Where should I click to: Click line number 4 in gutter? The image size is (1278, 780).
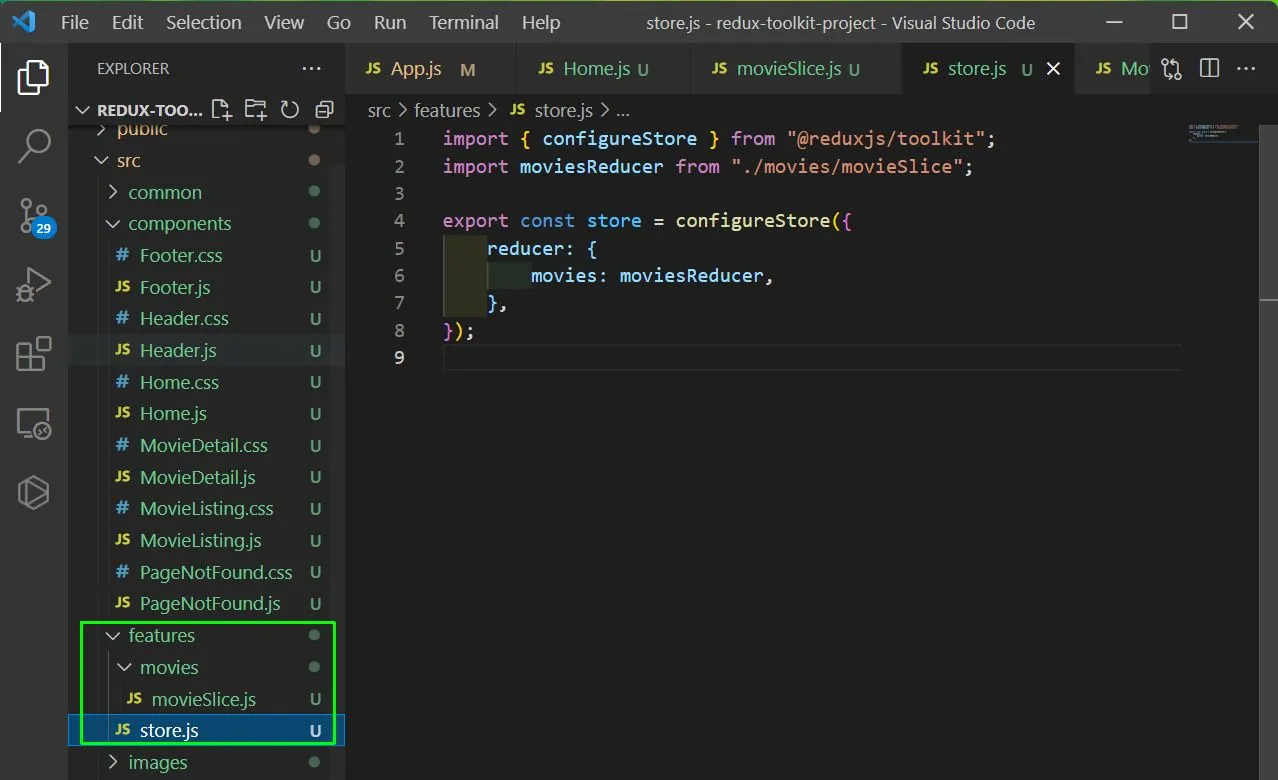[x=400, y=221]
